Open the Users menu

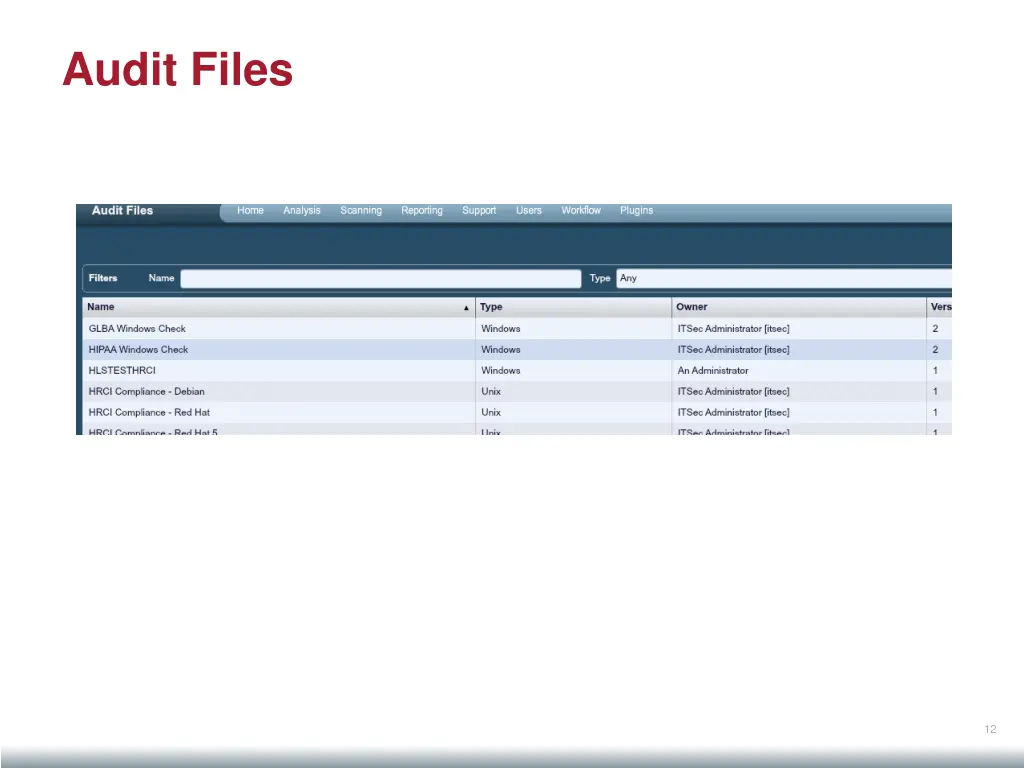(x=529, y=210)
